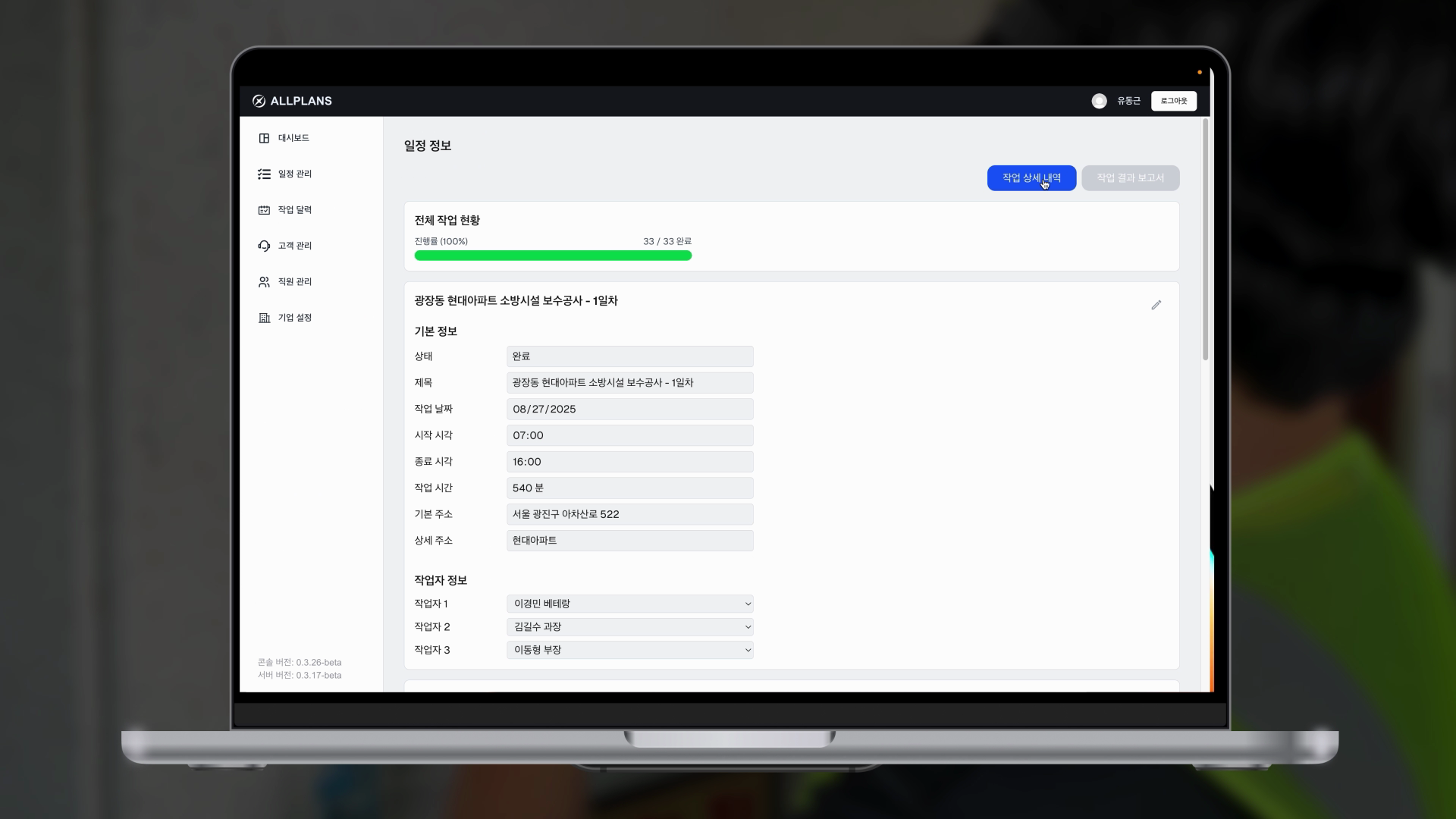The height and width of the screenshot is (819, 1456).
Task: Click the 기본 주소 address field
Action: point(629,514)
